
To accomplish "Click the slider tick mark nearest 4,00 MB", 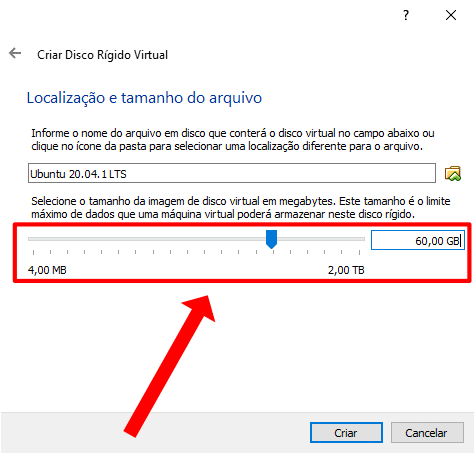I will tap(33, 252).
